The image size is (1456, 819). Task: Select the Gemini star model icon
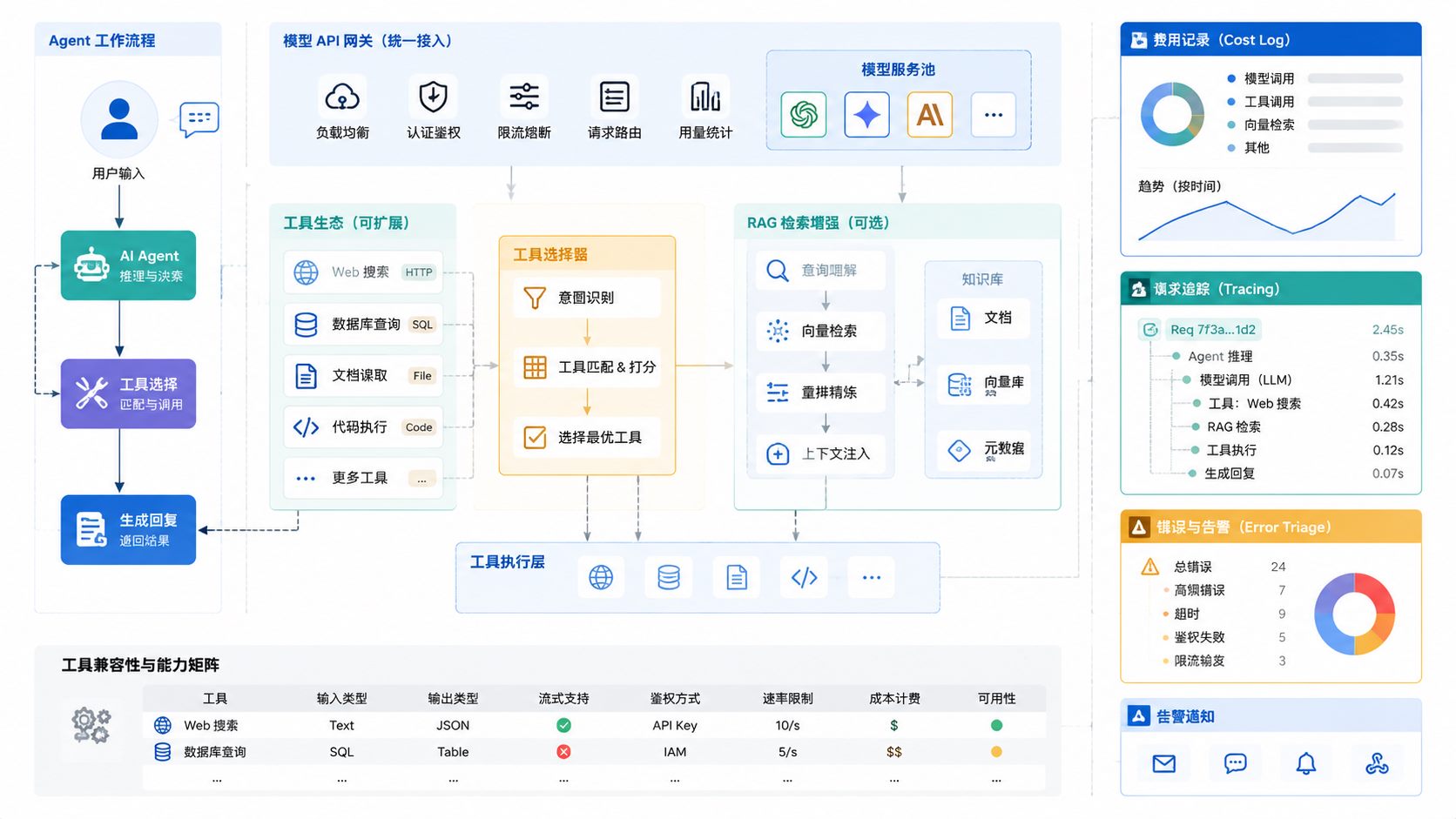tap(866, 114)
